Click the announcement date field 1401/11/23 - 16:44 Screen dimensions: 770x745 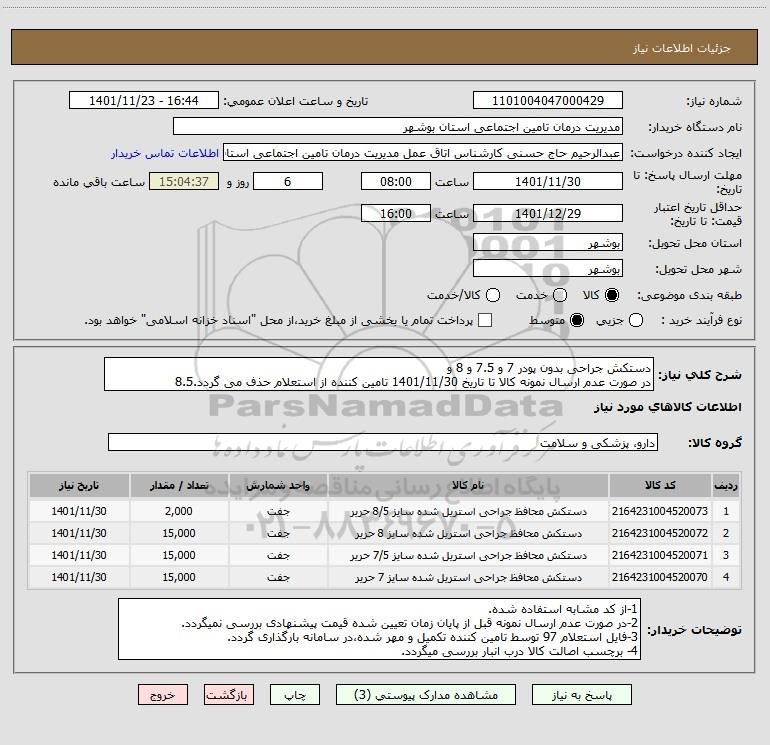coord(144,101)
